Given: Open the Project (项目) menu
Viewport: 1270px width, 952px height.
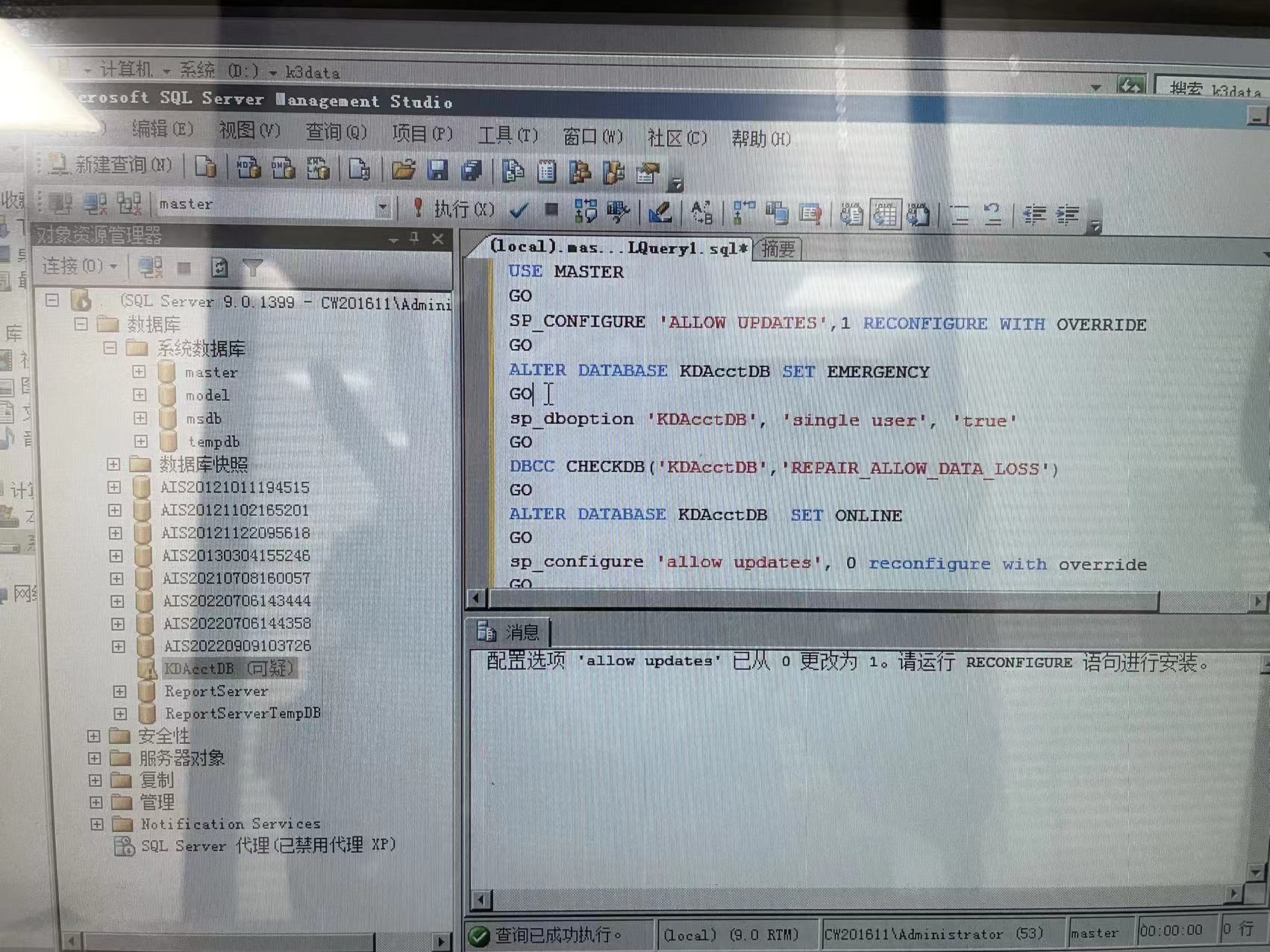Looking at the screenshot, I should (x=422, y=134).
